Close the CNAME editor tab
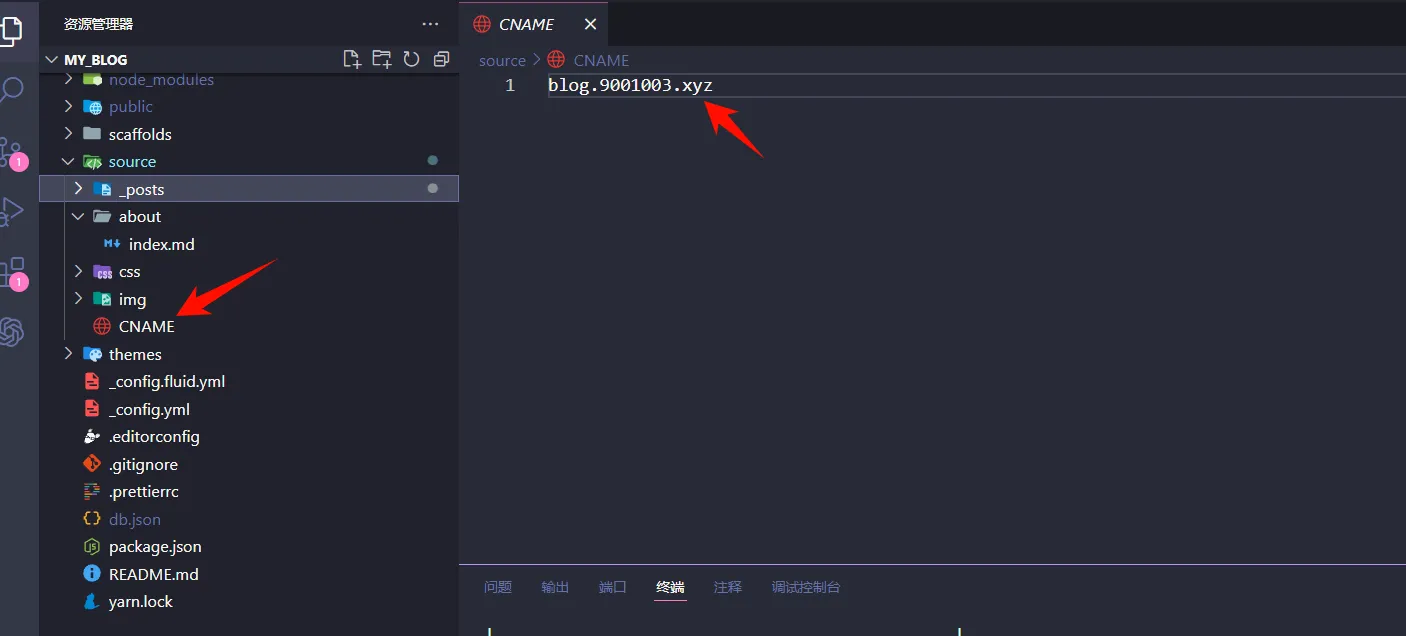 [x=590, y=24]
